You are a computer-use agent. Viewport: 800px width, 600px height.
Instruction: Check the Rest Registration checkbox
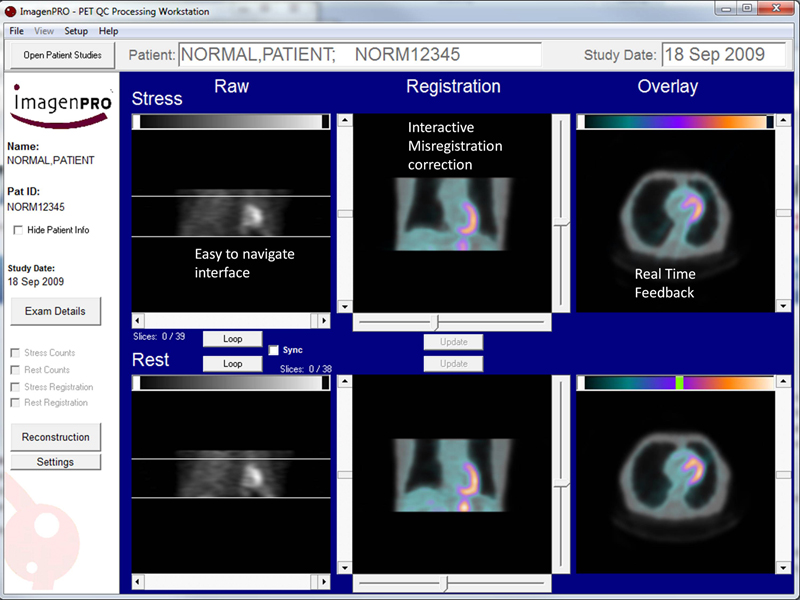click(15, 403)
